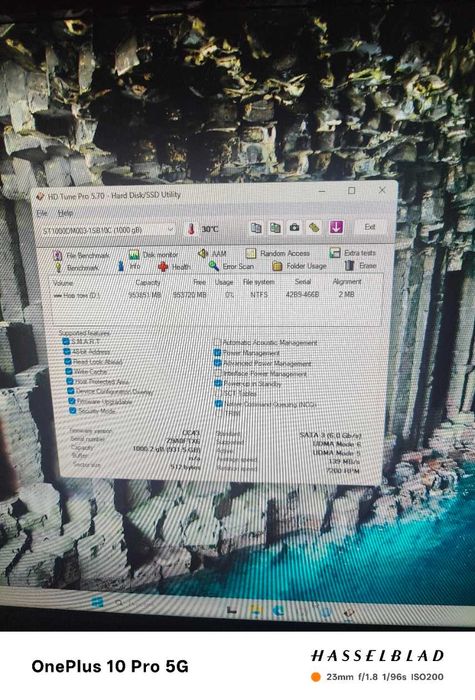Toggle the S.M.A.R.T. checkbox
The image size is (475, 700).
pyautogui.click(x=66, y=342)
